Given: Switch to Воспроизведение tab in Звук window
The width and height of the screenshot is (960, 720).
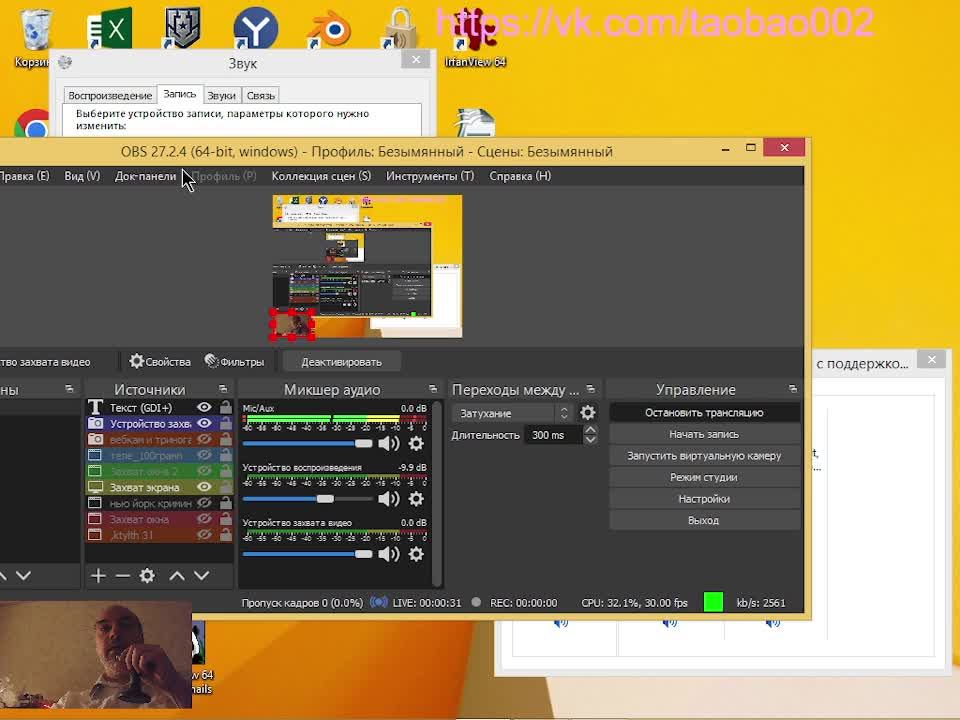Looking at the screenshot, I should coord(110,96).
